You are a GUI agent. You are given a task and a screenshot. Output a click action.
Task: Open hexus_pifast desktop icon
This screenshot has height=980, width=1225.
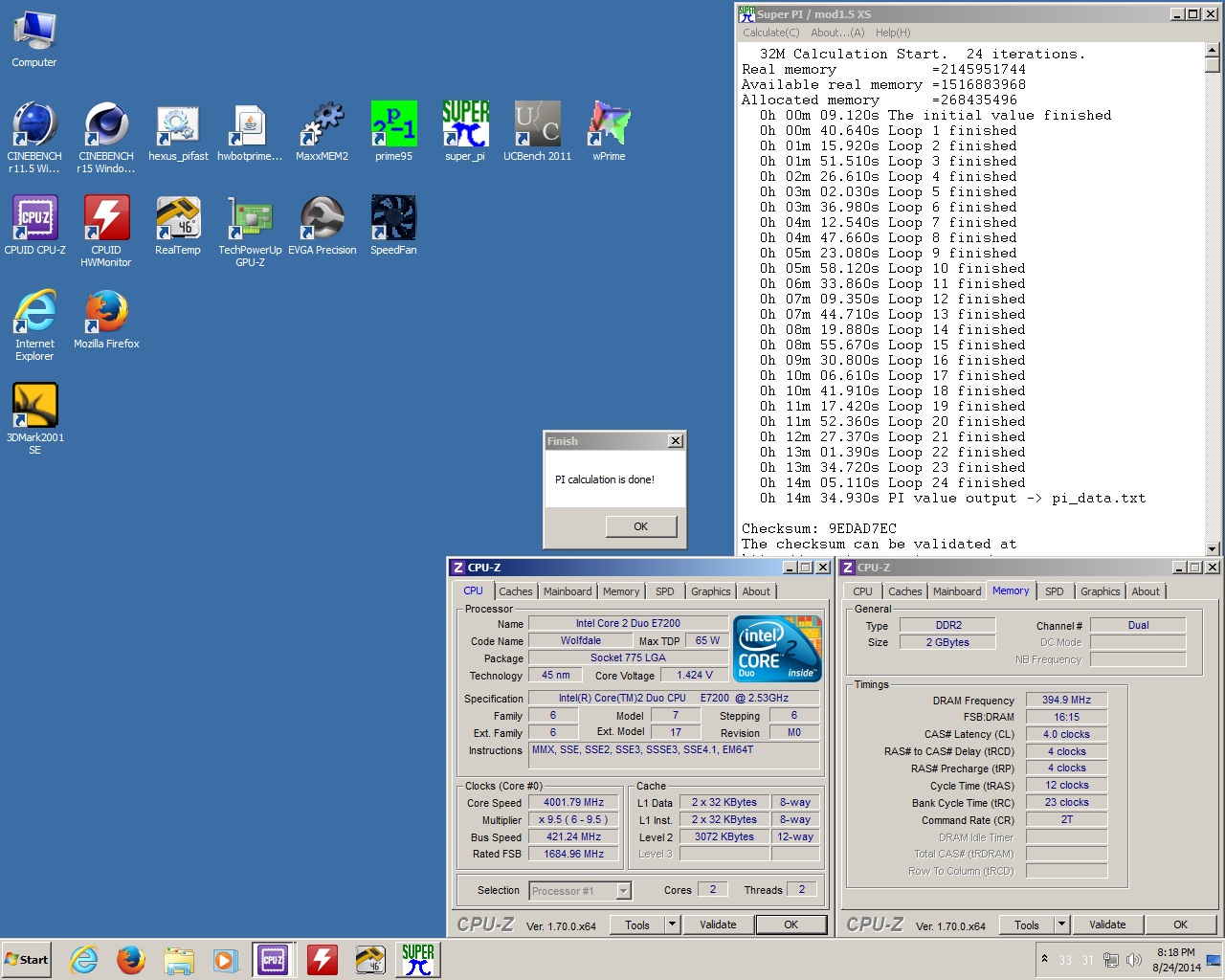178,132
